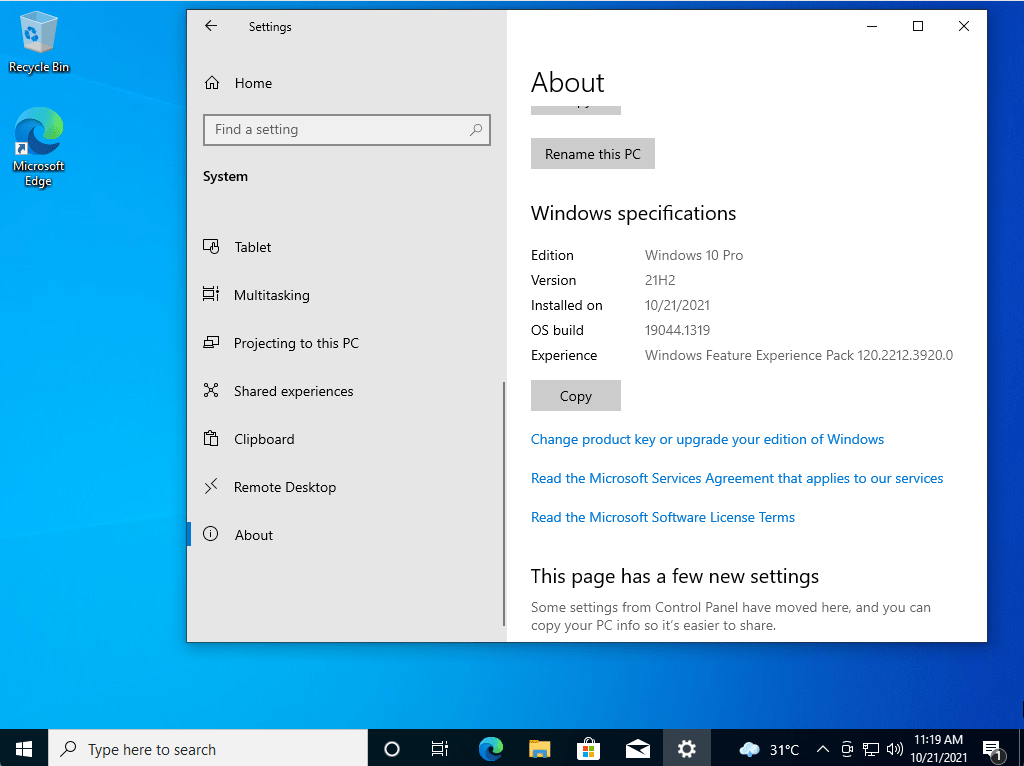This screenshot has width=1024, height=766.
Task: Open the Action Center notifications icon
Action: 993,749
